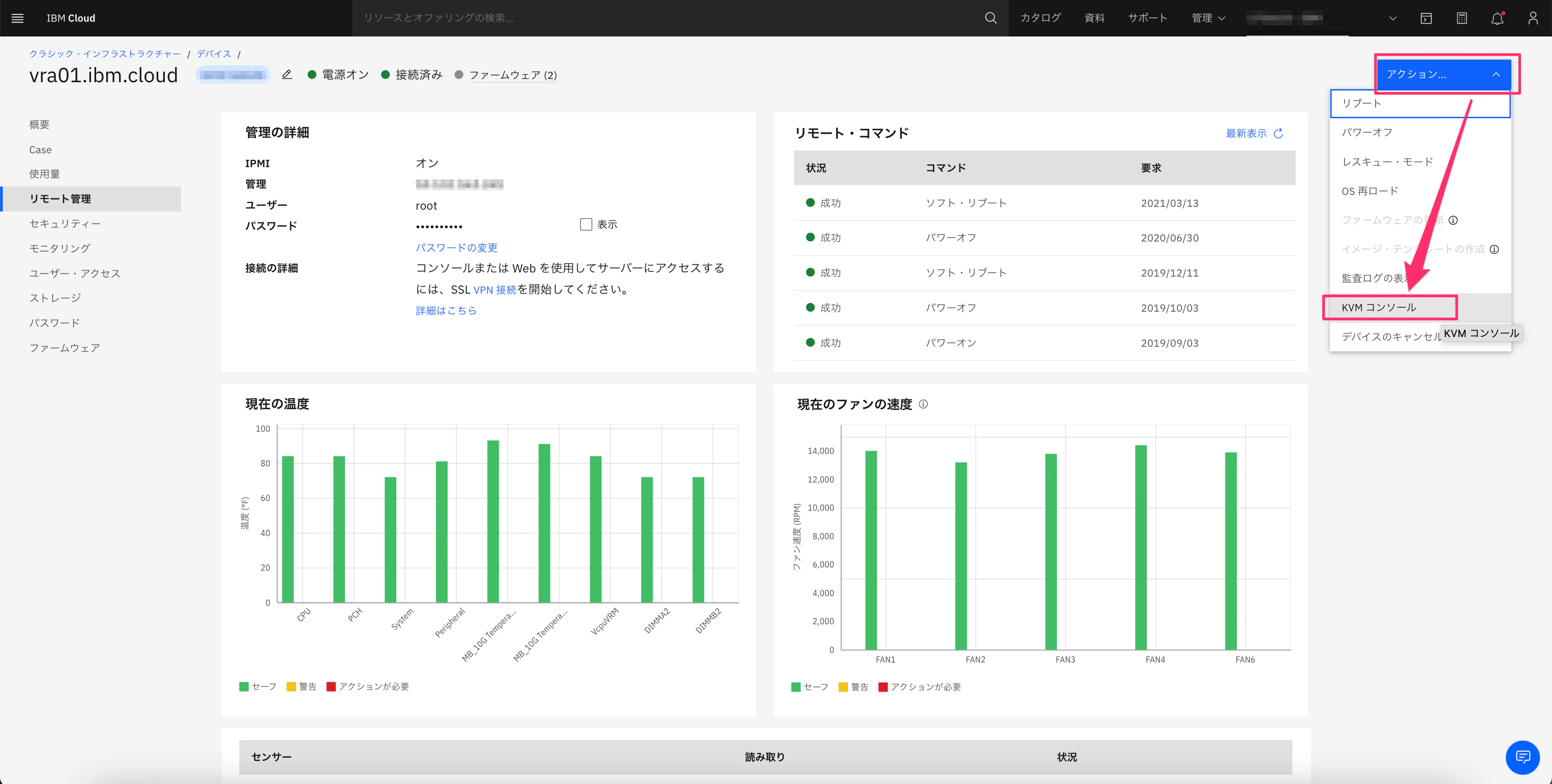Viewport: 1552px width, 784px height.
Task: Open サポート in the top navigation
Action: [1148, 18]
